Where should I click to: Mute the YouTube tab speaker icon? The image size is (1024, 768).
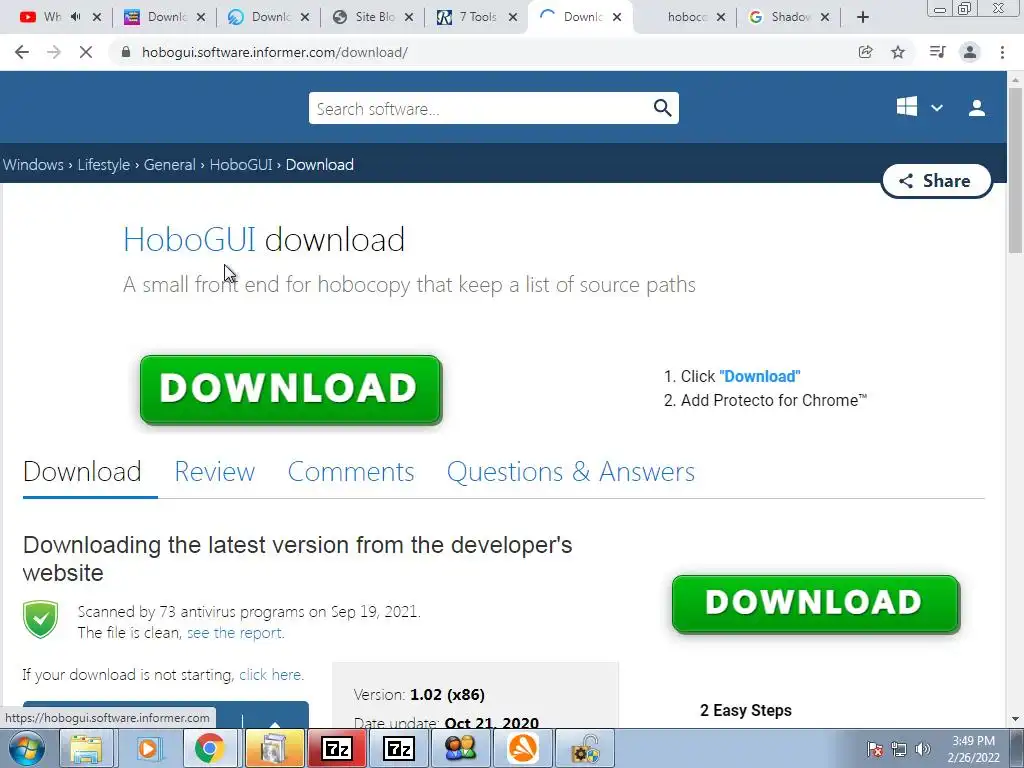click(x=76, y=17)
